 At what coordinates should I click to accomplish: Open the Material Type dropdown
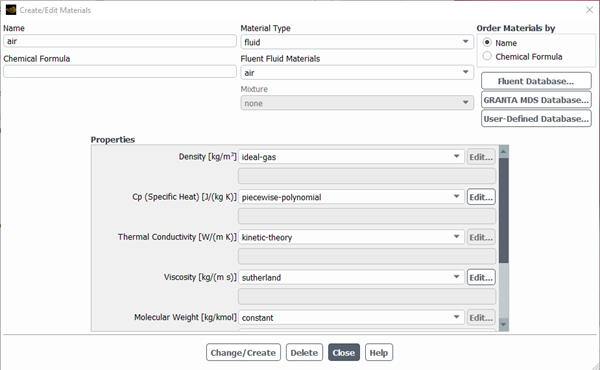357,42
